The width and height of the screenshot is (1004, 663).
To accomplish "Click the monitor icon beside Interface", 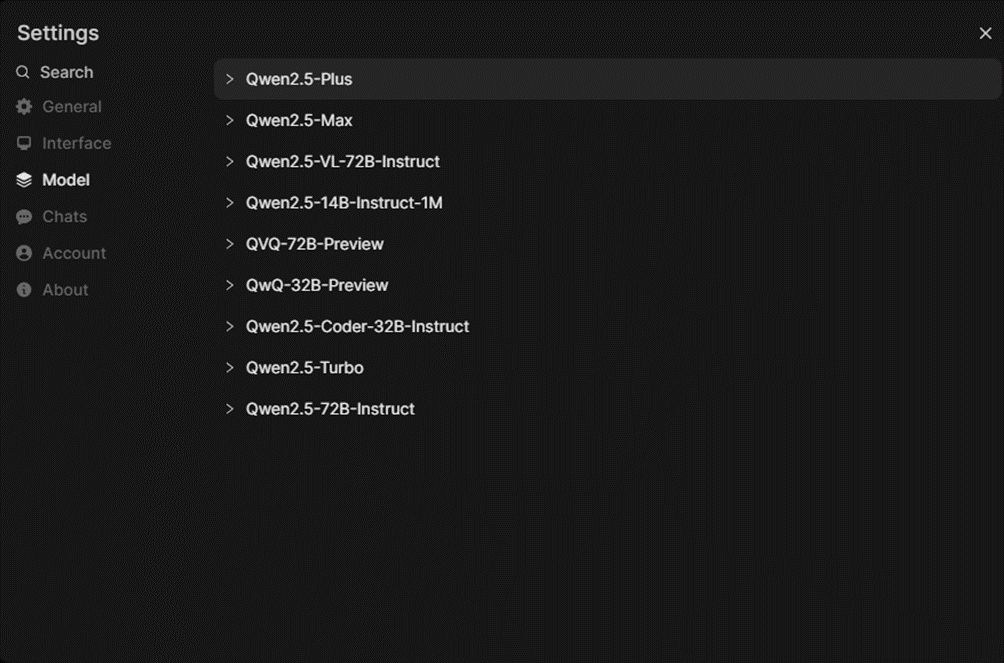I will 24,143.
